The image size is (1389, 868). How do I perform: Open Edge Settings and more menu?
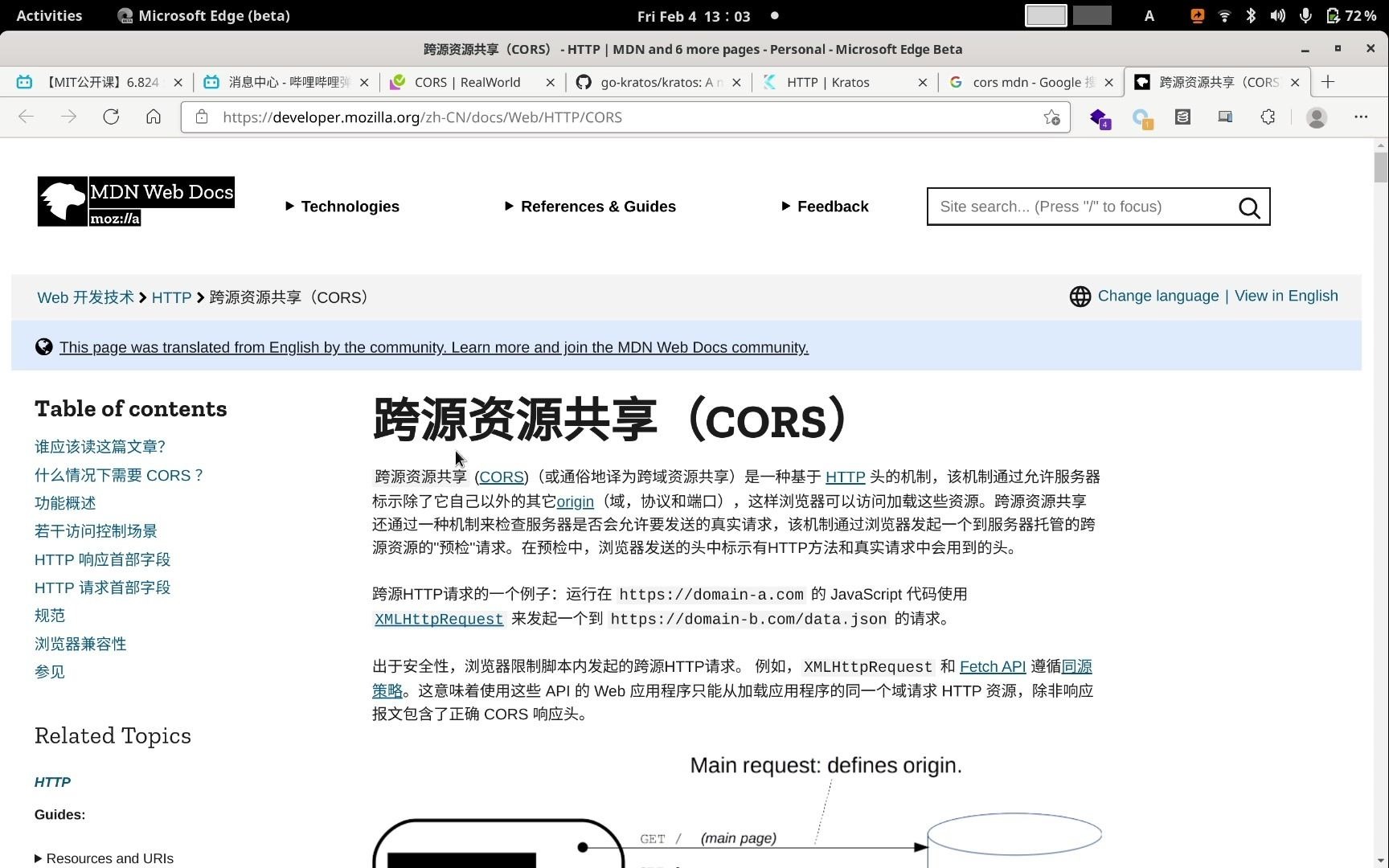1361,117
